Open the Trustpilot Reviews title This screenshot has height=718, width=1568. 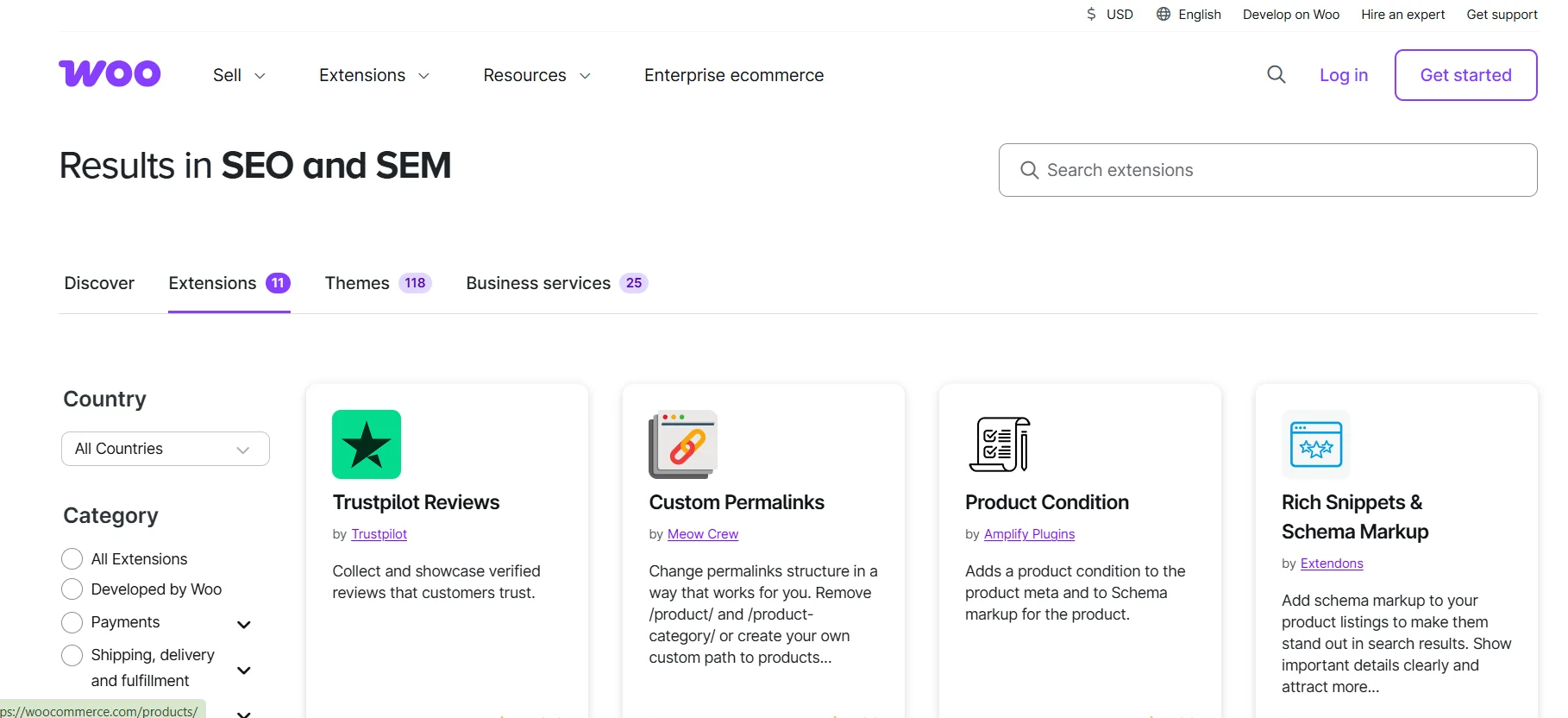(416, 502)
